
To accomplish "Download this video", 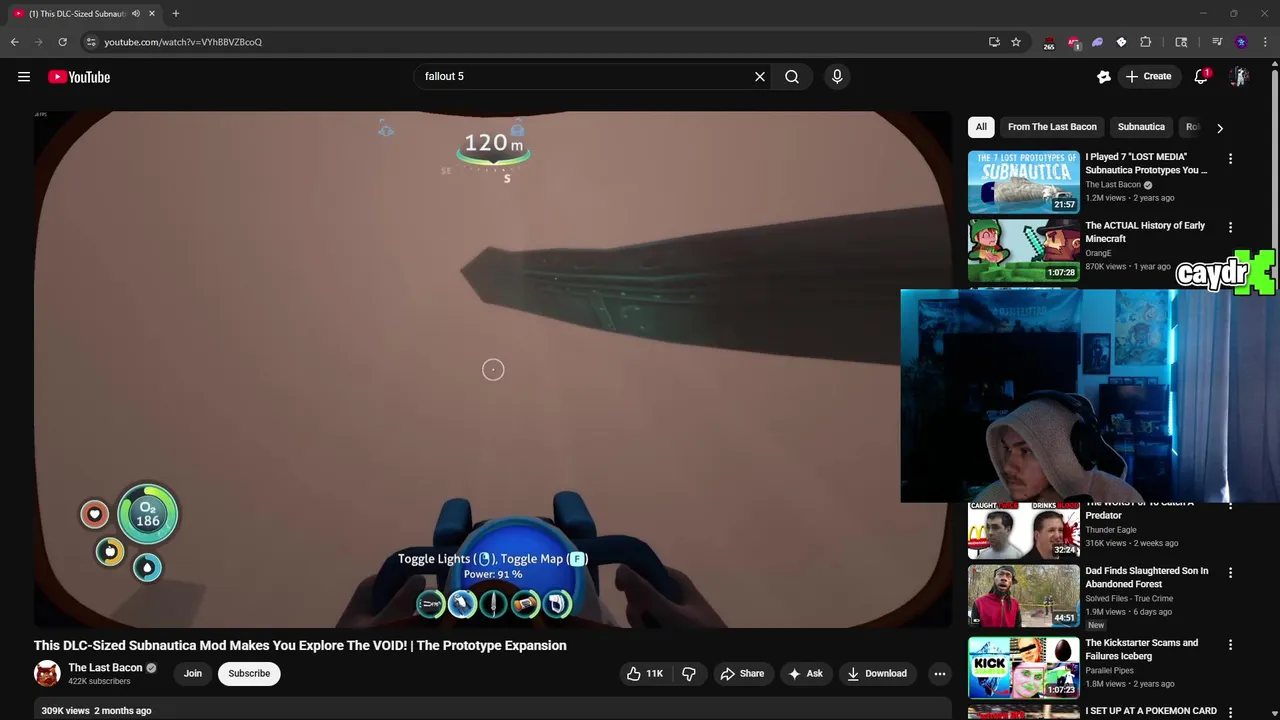I will coord(877,674).
